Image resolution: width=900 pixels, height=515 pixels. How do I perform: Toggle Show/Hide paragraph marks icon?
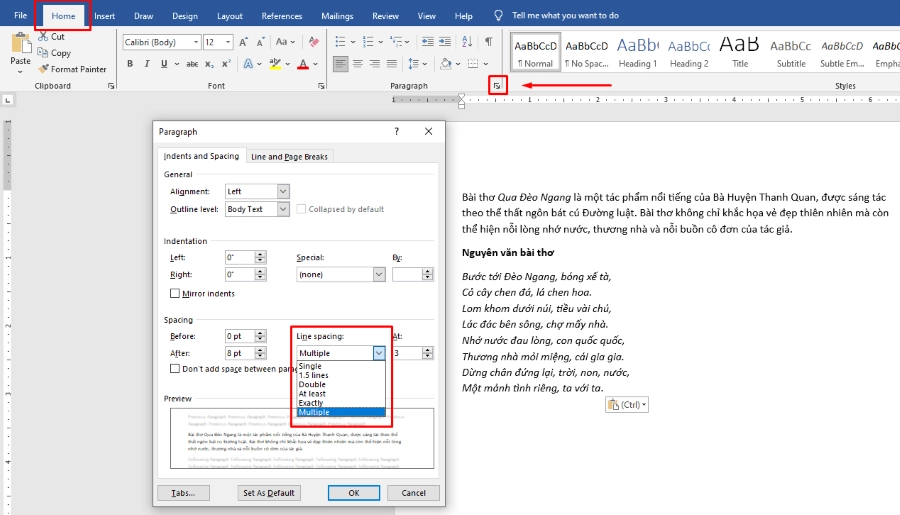point(488,42)
